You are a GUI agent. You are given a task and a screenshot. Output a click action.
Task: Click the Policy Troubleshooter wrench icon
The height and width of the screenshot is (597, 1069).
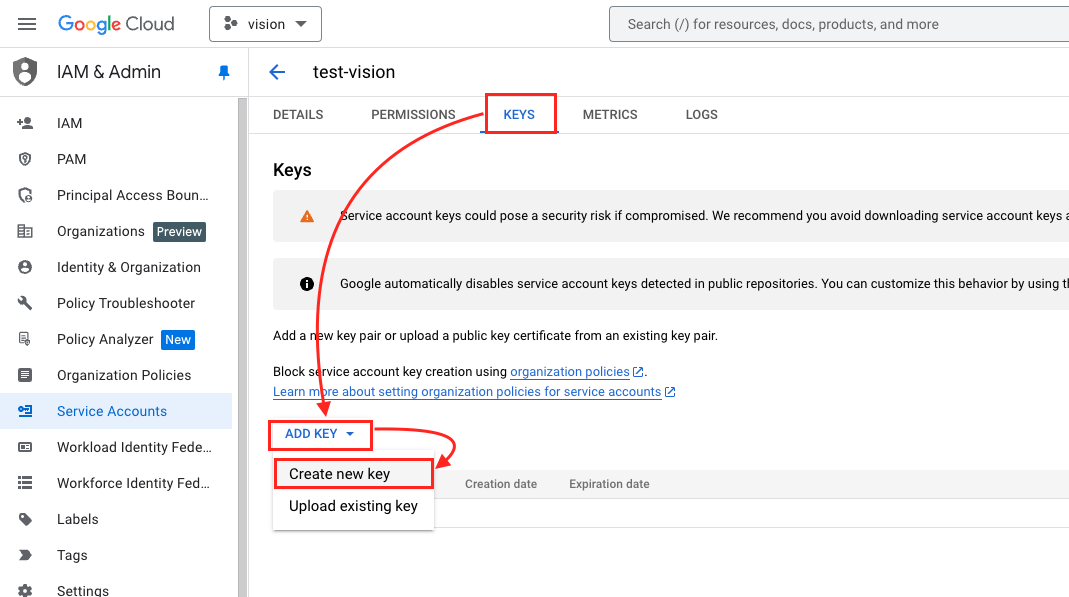pyautogui.click(x=25, y=303)
